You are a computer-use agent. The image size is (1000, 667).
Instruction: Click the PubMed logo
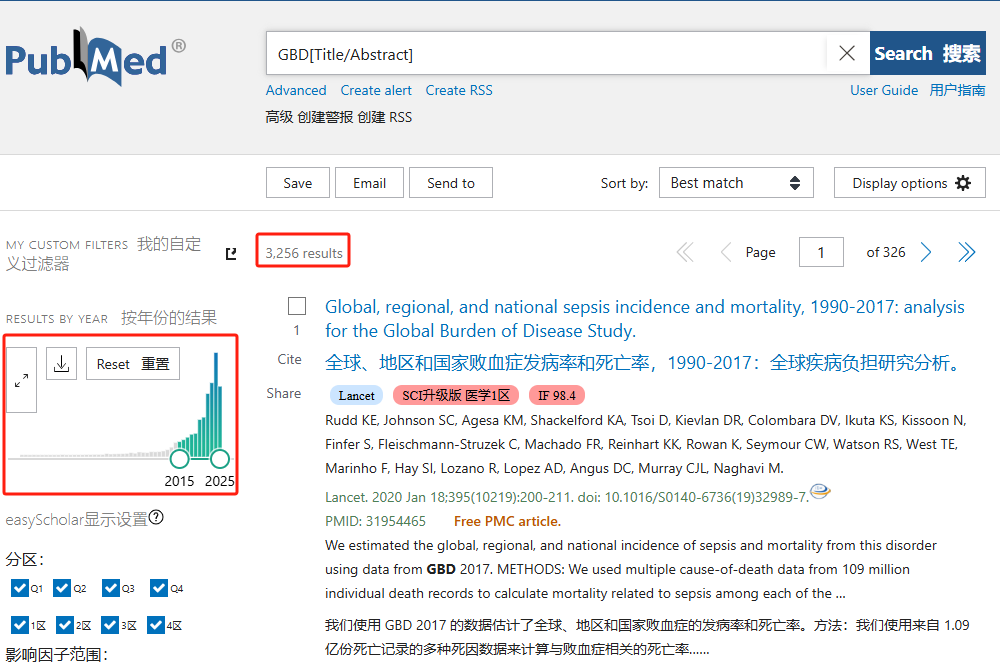(x=96, y=57)
